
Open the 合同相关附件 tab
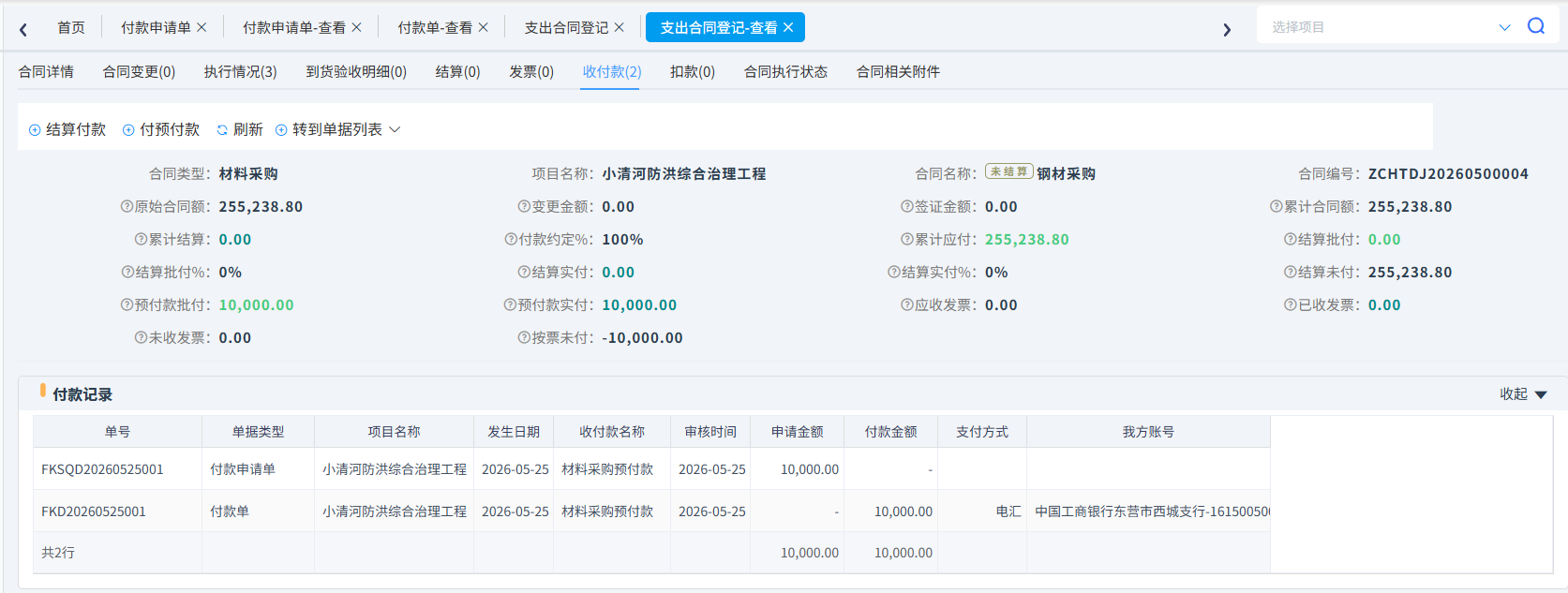pyautogui.click(x=898, y=72)
